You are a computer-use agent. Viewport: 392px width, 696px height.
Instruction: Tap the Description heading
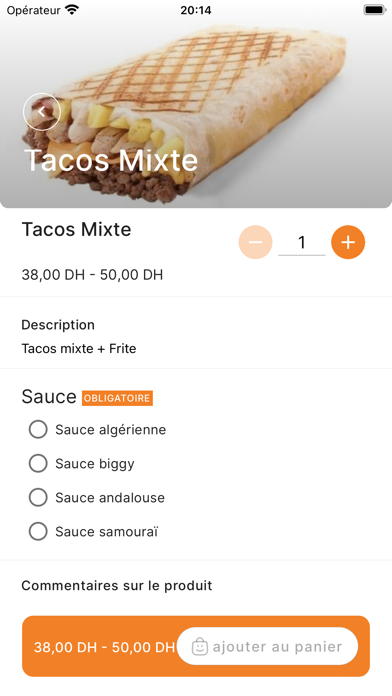58,325
